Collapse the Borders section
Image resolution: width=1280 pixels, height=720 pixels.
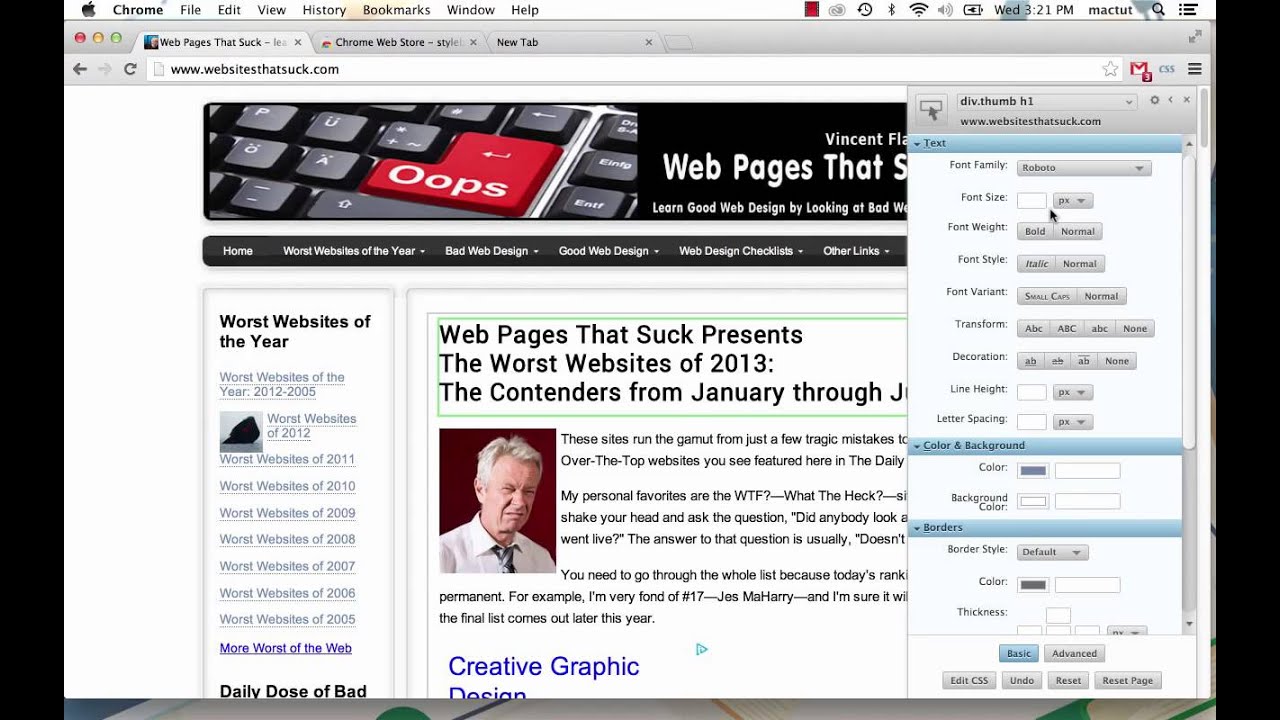1045,527
